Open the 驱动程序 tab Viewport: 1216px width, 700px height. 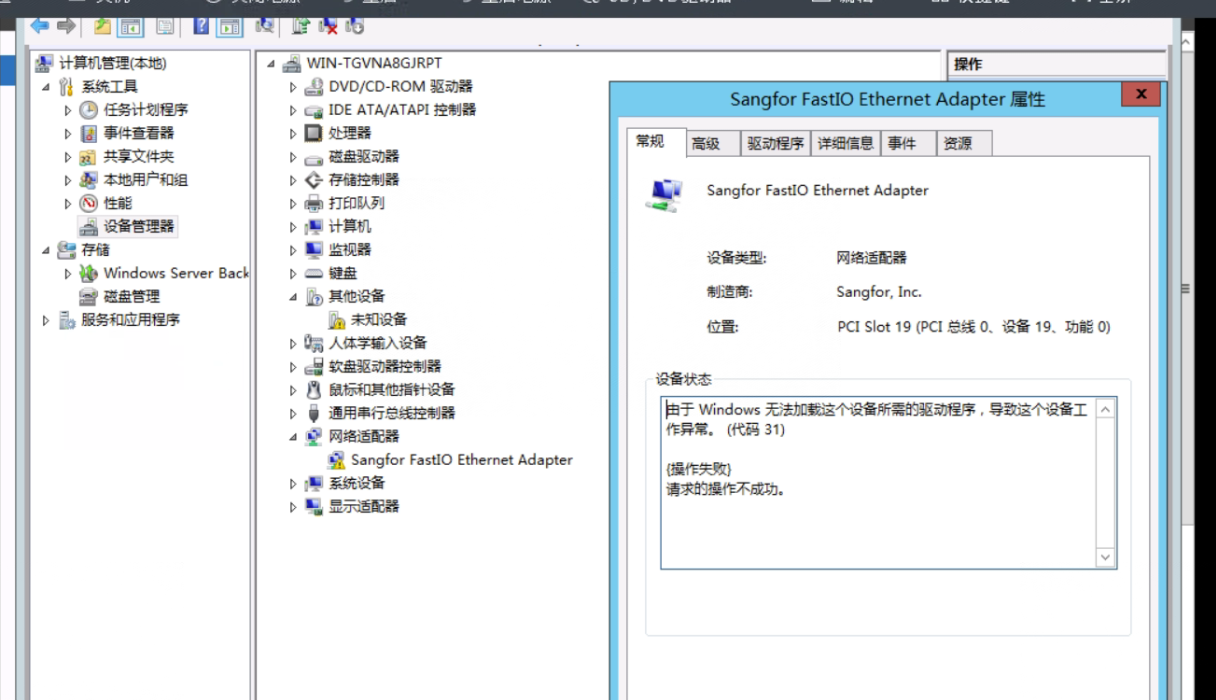775,144
